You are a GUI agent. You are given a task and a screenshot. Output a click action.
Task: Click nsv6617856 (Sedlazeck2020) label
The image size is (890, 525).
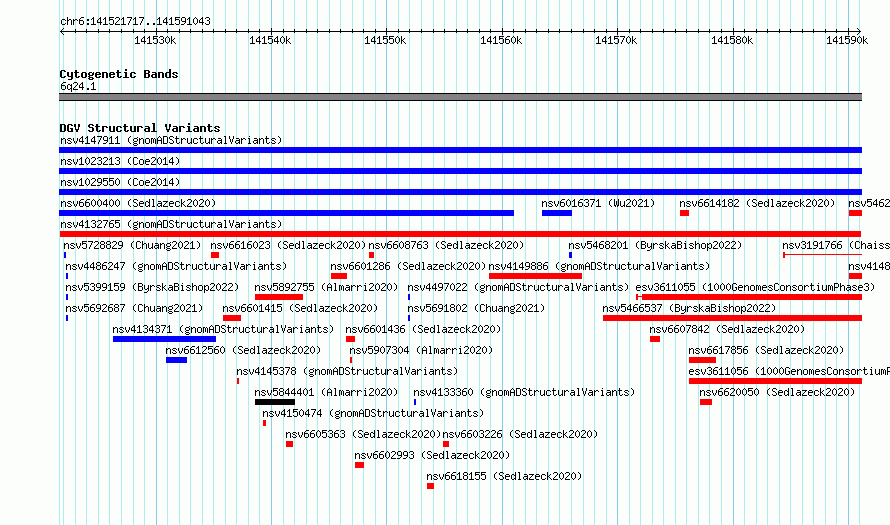[x=766, y=350]
